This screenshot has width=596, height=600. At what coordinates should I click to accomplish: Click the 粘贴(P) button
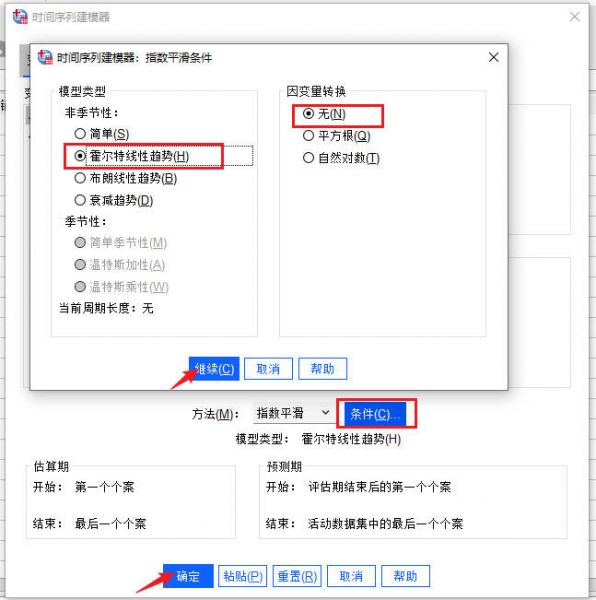(x=243, y=576)
